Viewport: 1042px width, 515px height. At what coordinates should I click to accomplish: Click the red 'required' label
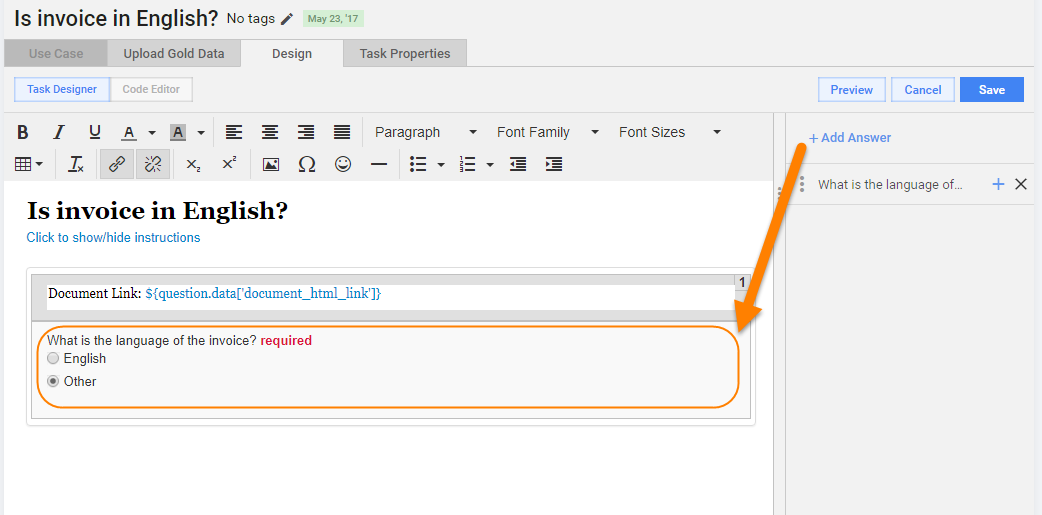pos(286,341)
